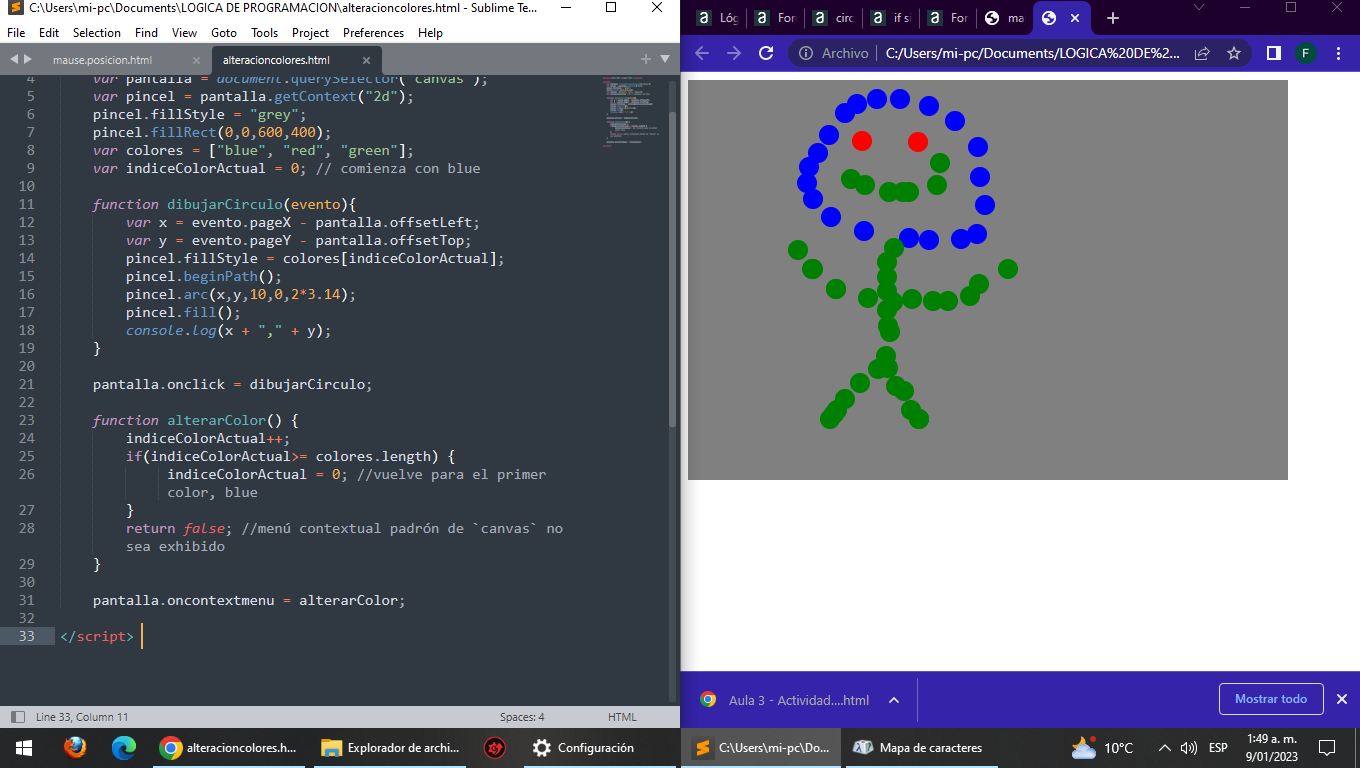The width and height of the screenshot is (1360, 768).
Task: Bookmark this page with the star icon
Action: tap(1234, 53)
